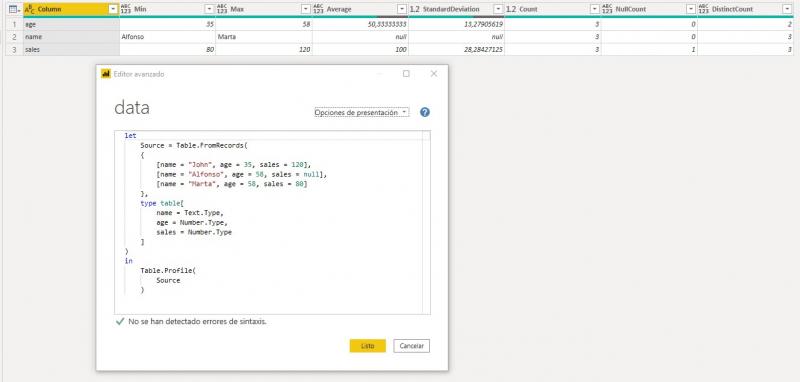This screenshot has height=382, width=800.
Task: Click the 'No se han detectado errores' status text
Action: point(197,322)
